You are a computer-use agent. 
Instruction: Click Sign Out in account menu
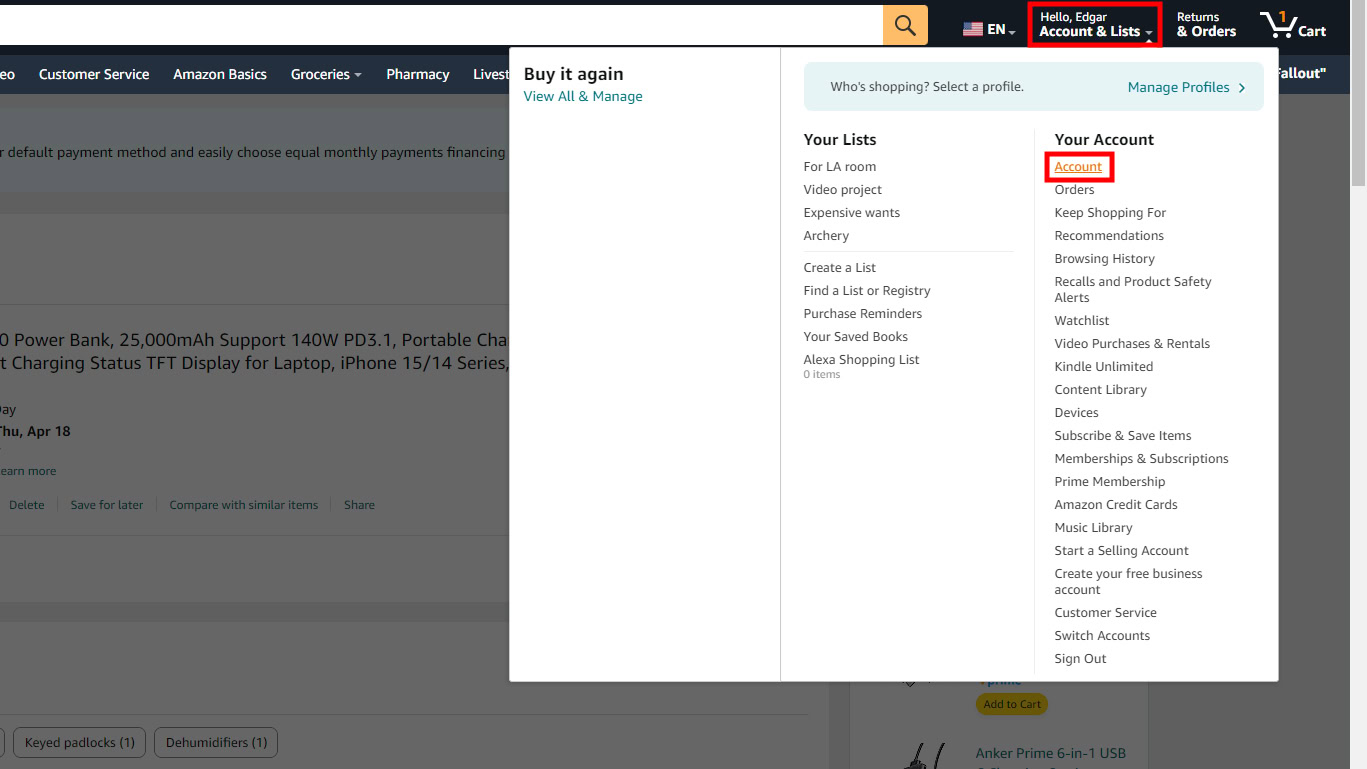point(1080,659)
